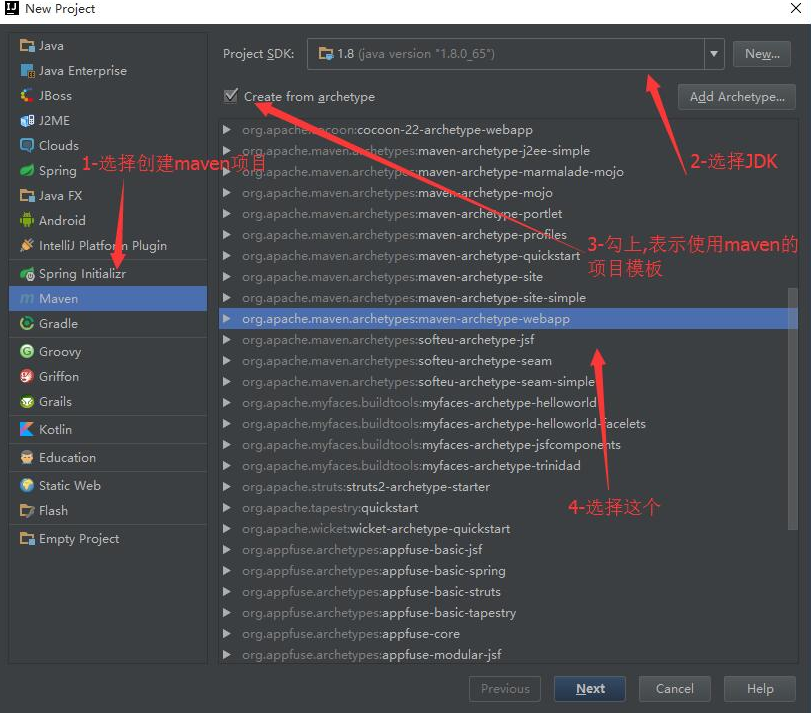Click the Spring Initializr icon
This screenshot has width=811, height=713.
(x=27, y=274)
